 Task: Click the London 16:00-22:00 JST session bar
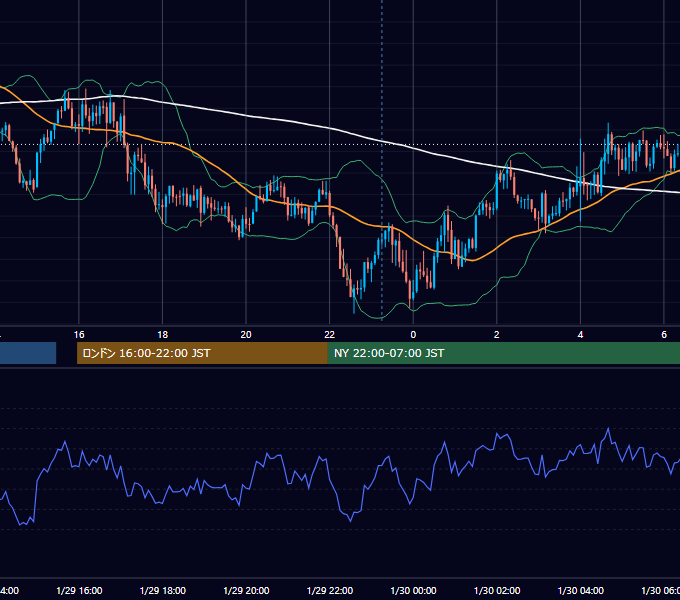(202, 353)
